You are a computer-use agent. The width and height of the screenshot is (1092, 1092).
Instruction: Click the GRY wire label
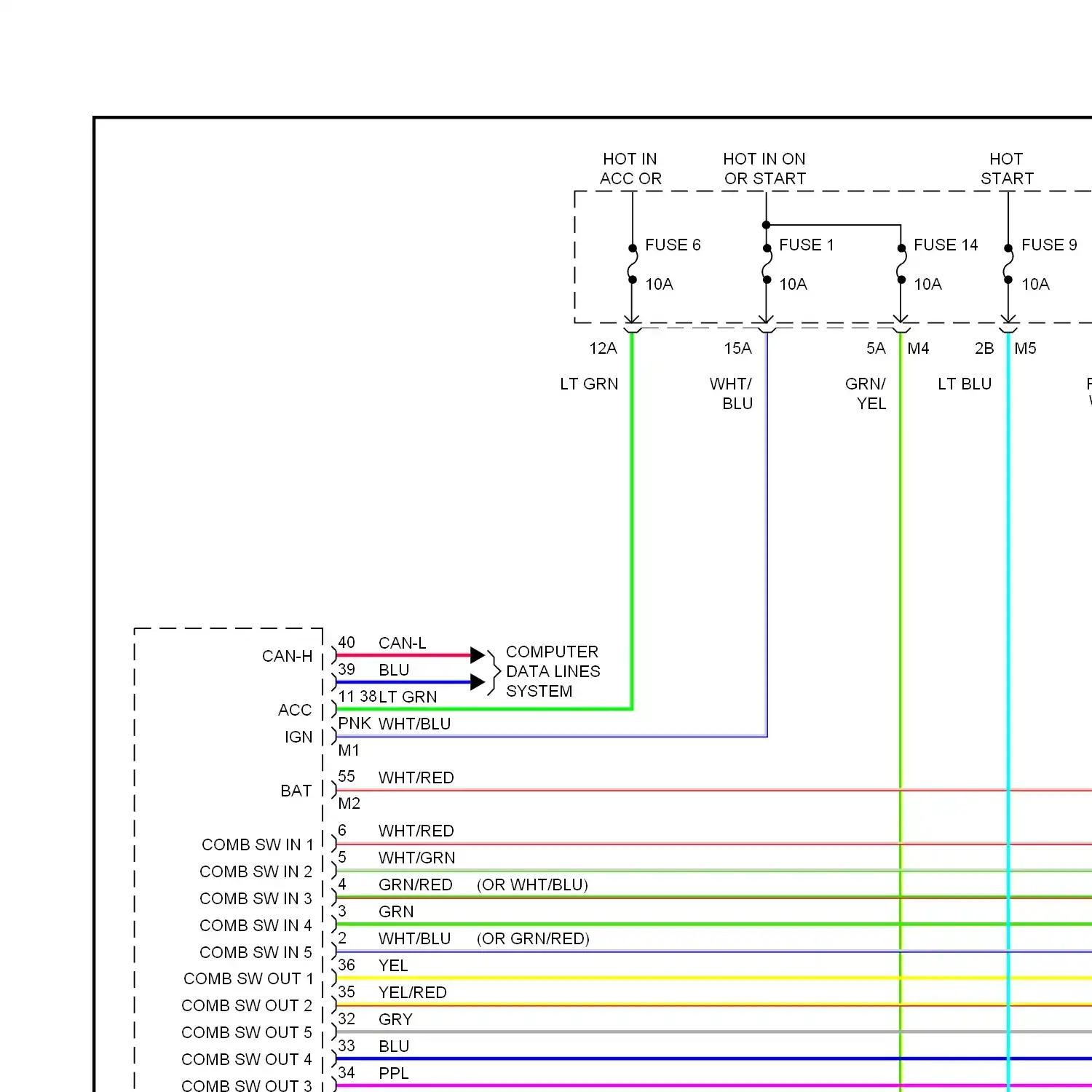pyautogui.click(x=396, y=1019)
